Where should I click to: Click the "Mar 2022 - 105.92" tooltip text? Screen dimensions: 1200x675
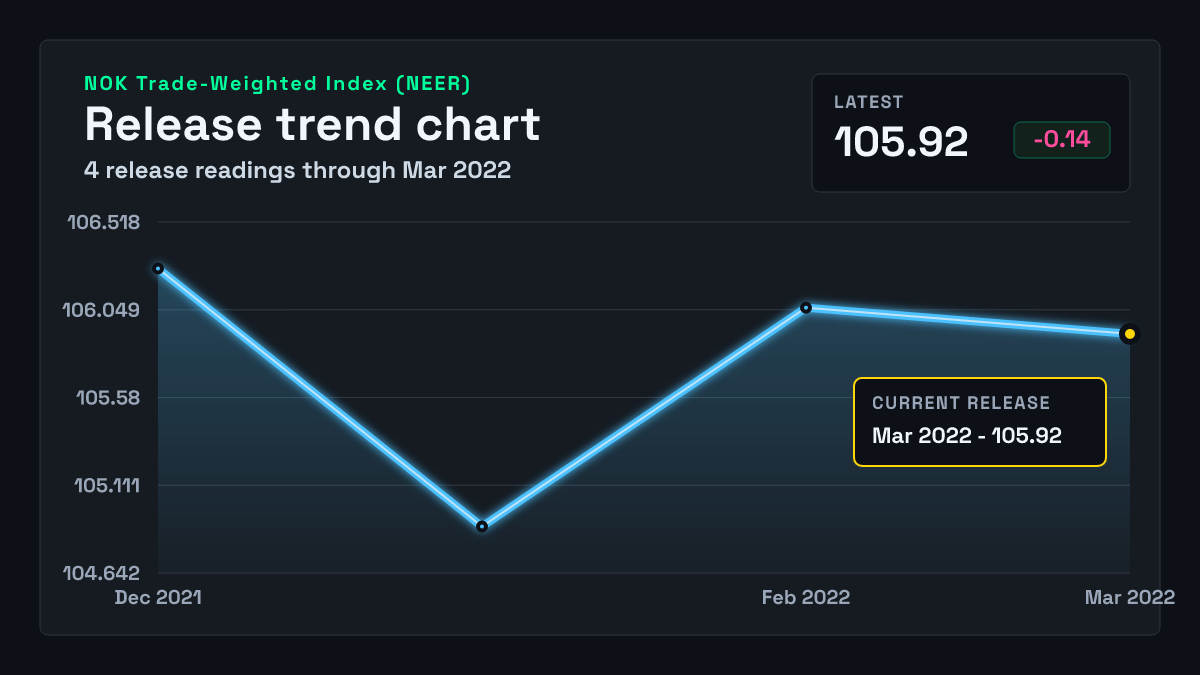tap(967, 435)
